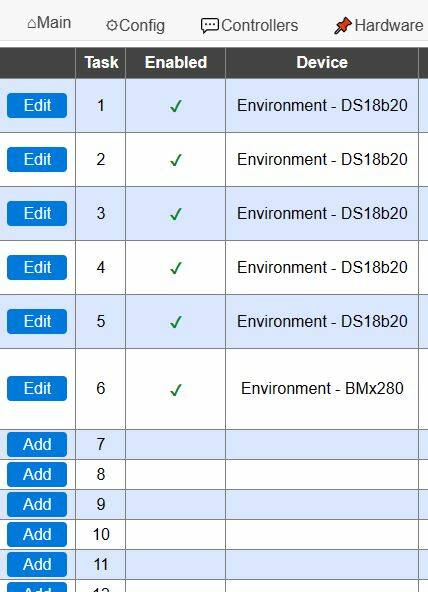Add a device to task 7
428x592 pixels.
tap(37, 444)
